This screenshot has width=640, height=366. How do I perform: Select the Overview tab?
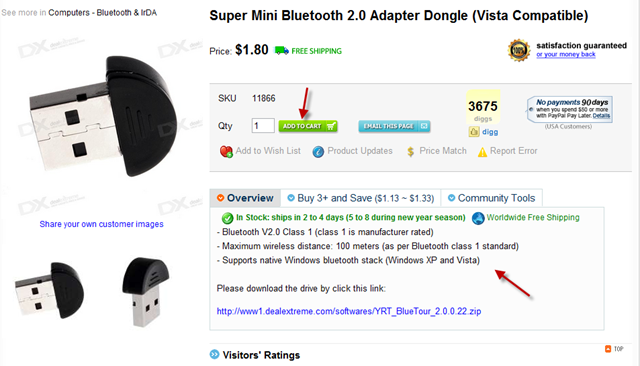pyautogui.click(x=245, y=198)
